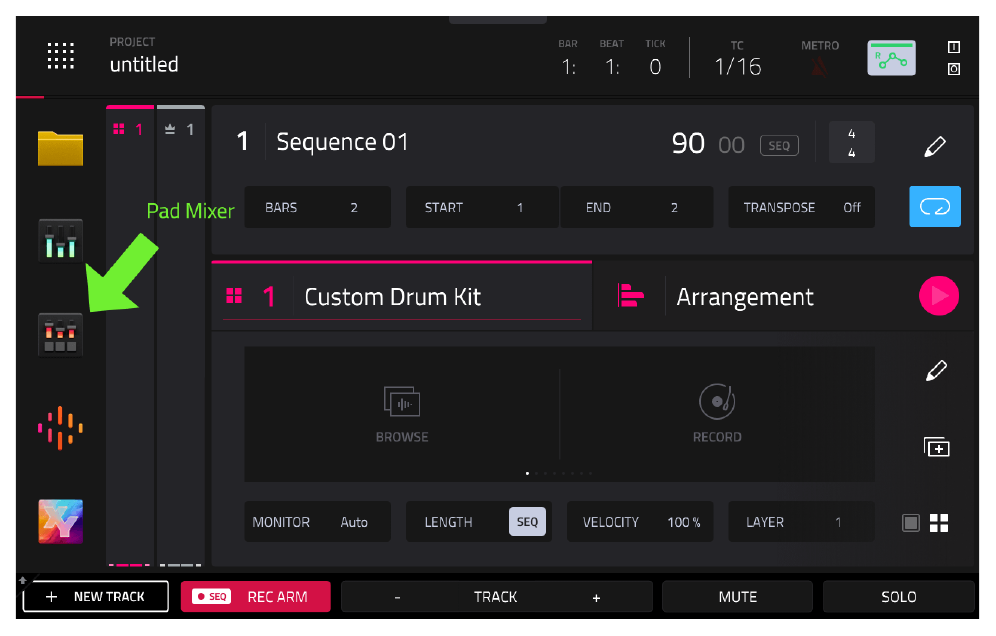Toggle REC ARM for the track
The image size is (996, 636).
coord(255,597)
